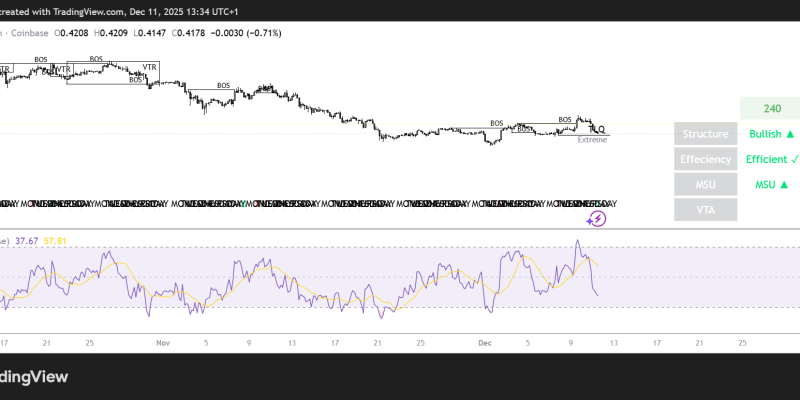Screen dimensions: 800x400
Task: Click the purple lightning bolt event icon
Action: [596, 219]
